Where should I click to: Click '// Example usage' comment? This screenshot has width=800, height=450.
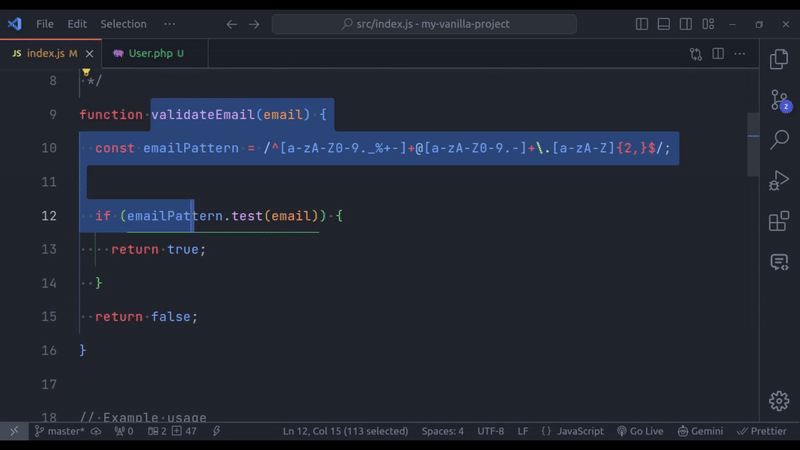[143, 417]
